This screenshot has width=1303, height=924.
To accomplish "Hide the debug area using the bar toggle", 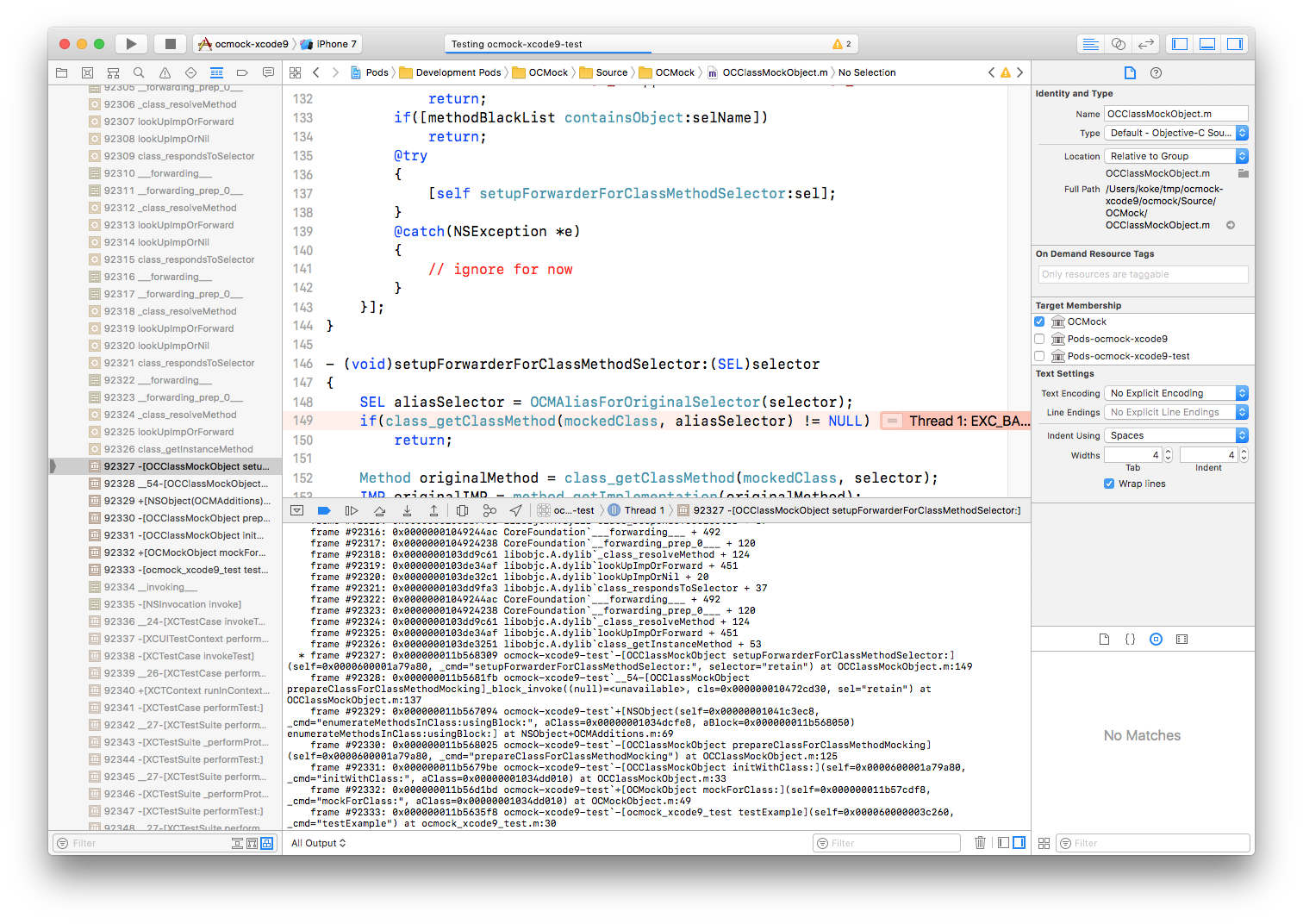I will click(x=296, y=510).
